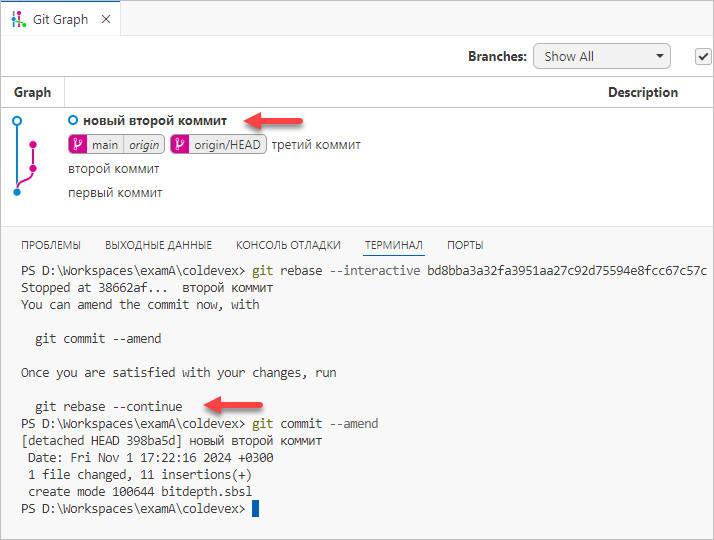Image resolution: width=714 pixels, height=540 pixels.
Task: Click the terminal prompt cursor to focus input
Action: click(x=256, y=508)
